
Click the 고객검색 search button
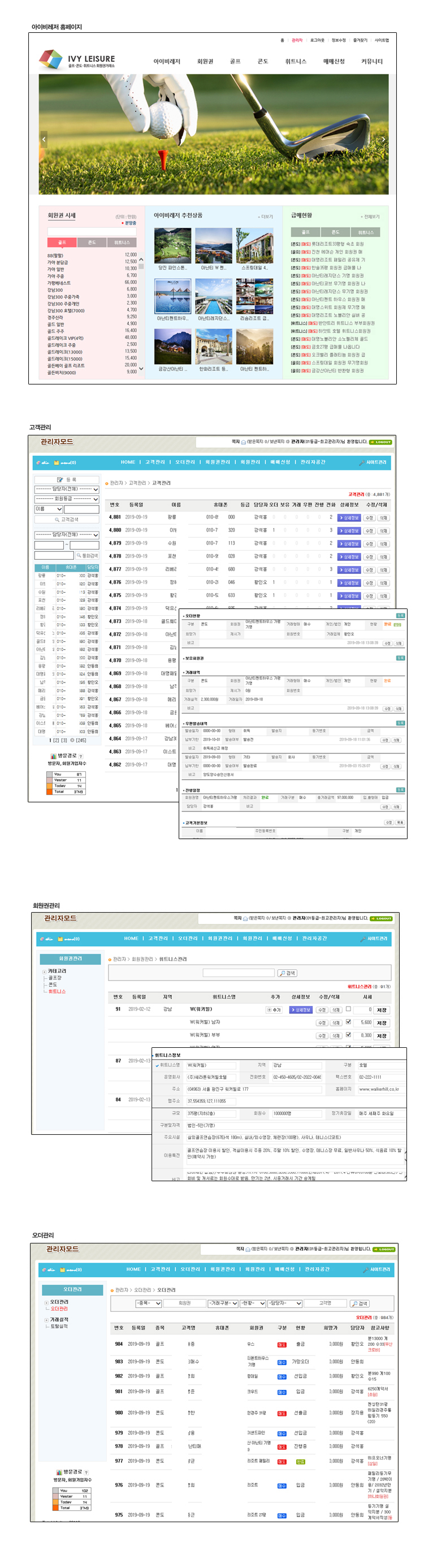[x=67, y=520]
